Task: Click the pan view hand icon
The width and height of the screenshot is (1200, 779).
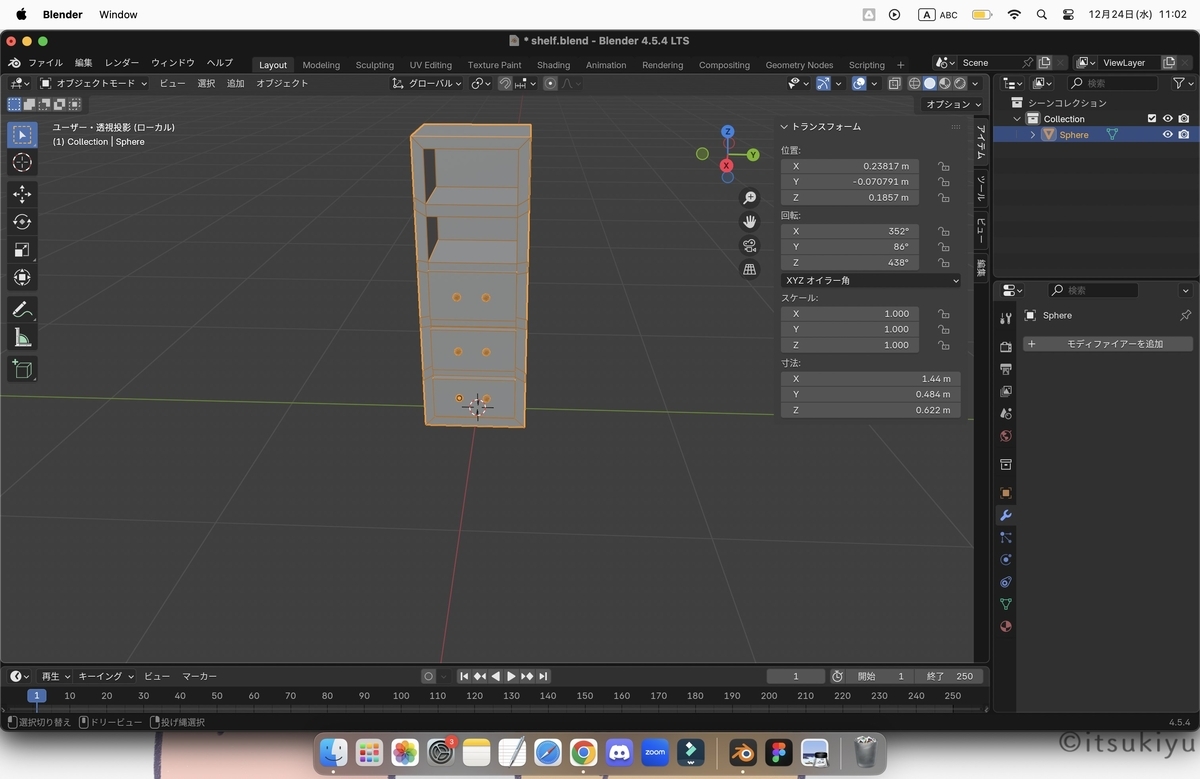Action: pyautogui.click(x=750, y=222)
